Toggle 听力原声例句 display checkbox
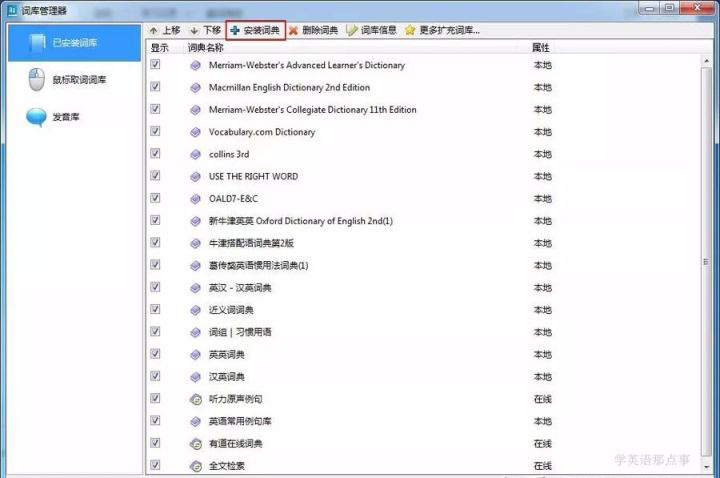The image size is (720, 478). 155,398
